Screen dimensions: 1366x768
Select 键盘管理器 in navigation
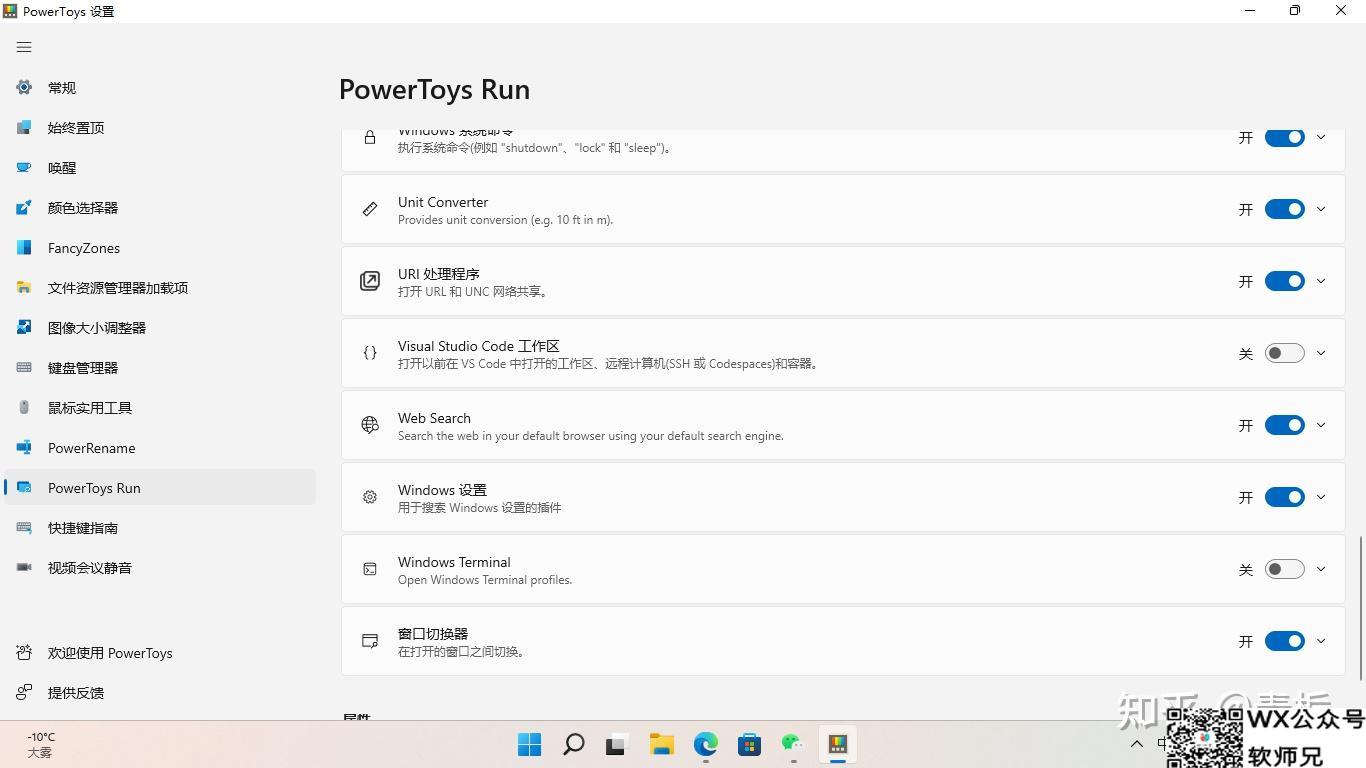[x=160, y=368]
